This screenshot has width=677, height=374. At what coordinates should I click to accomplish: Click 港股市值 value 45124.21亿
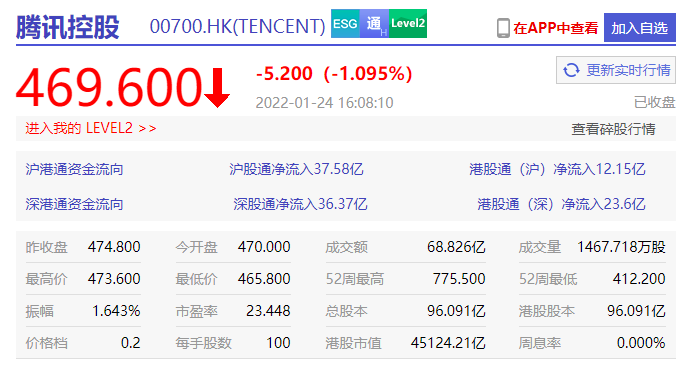pos(448,343)
